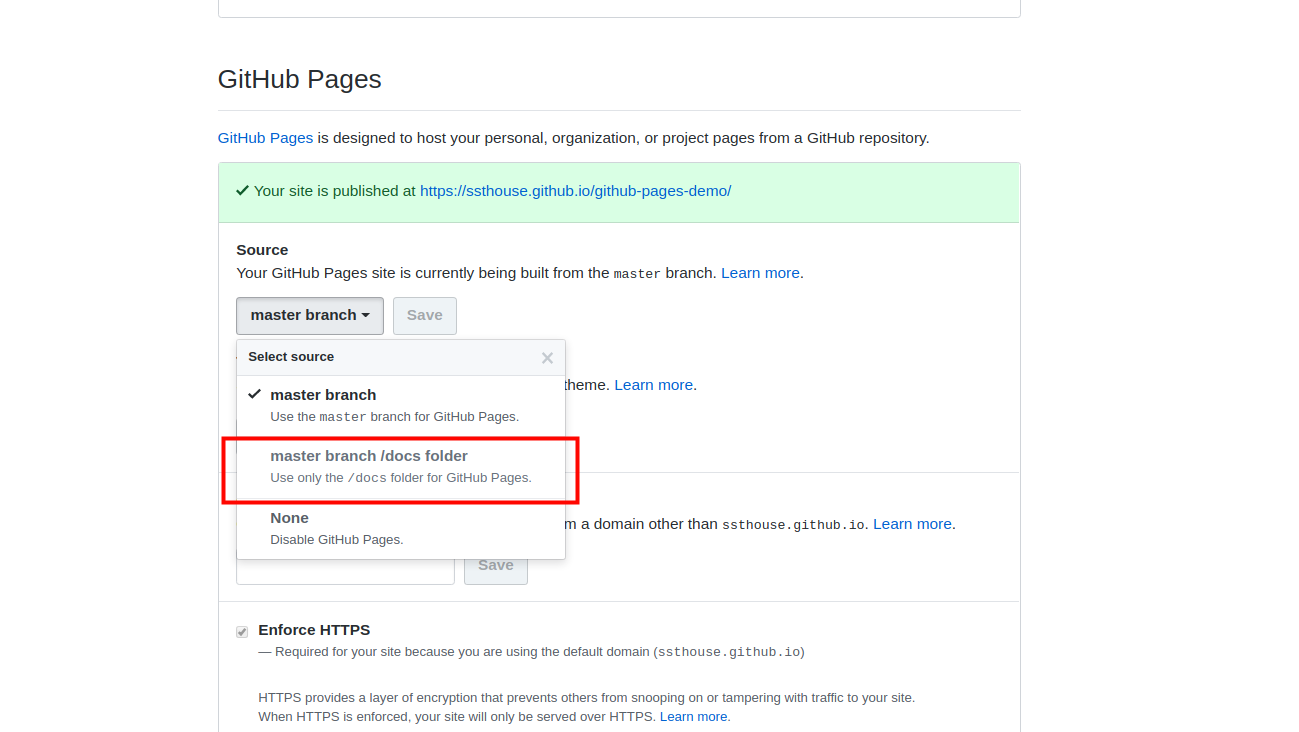Click Learn more about choosing a theme
The height and width of the screenshot is (732, 1299).
[652, 384]
